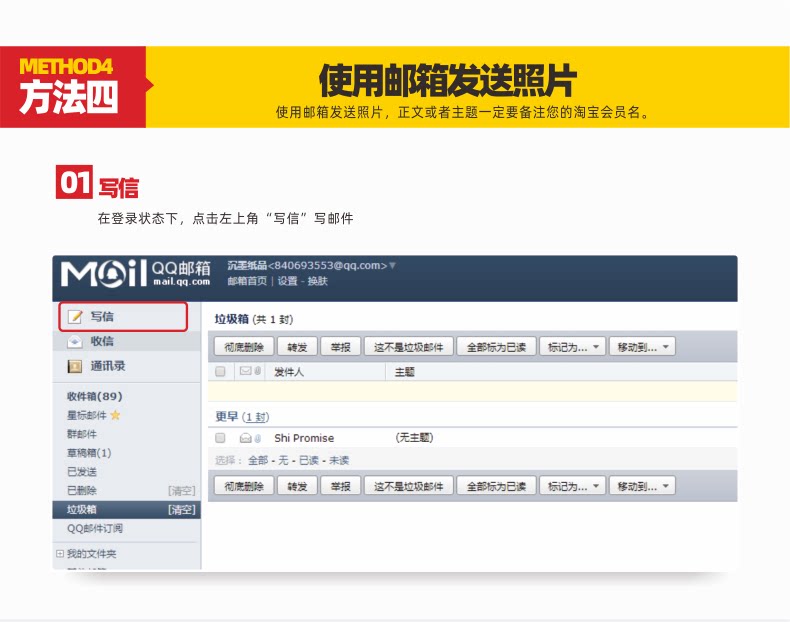This screenshot has height=622, width=790.
Task: Click the envelope icon on the Shi Promise row
Action: click(x=245, y=438)
